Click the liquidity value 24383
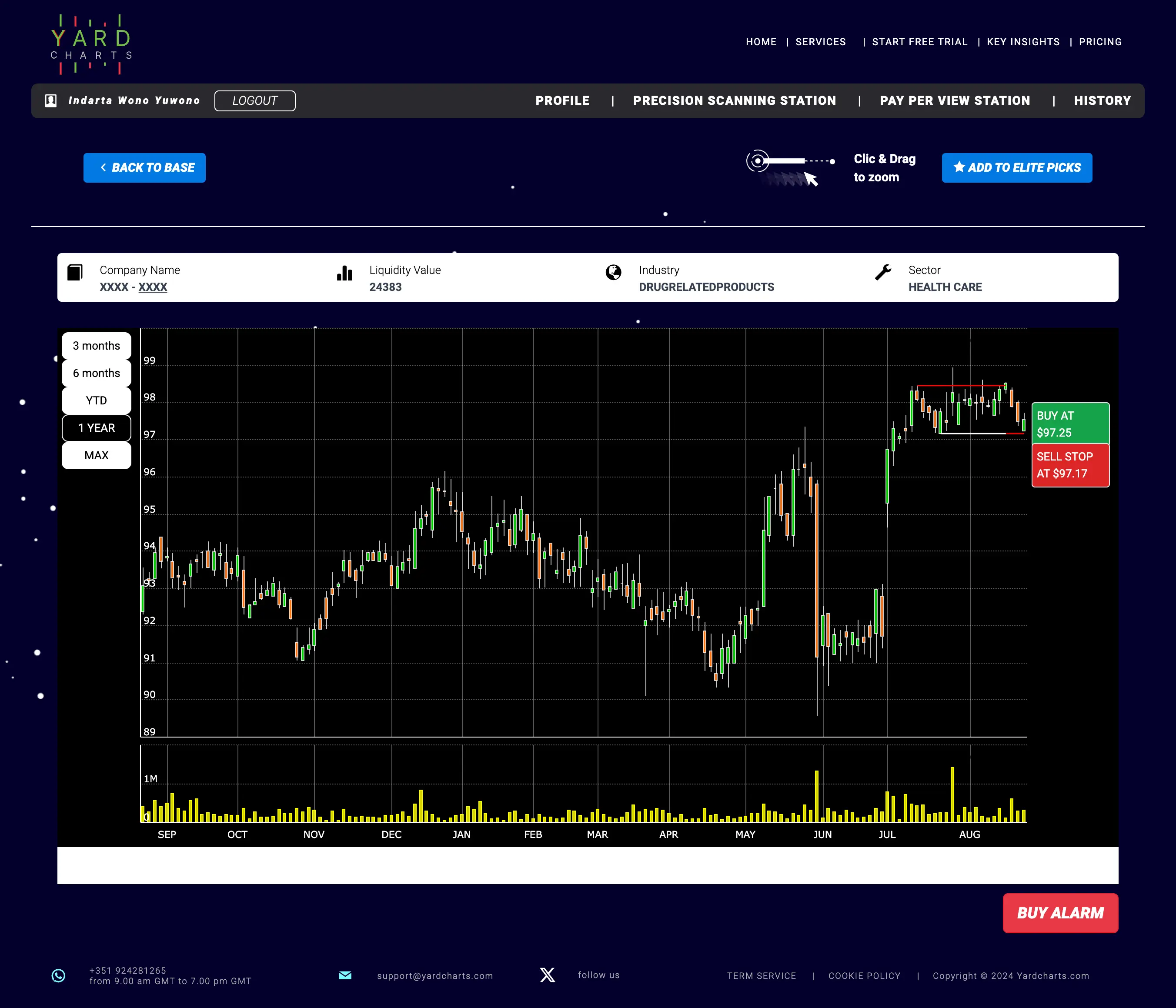 coord(385,287)
